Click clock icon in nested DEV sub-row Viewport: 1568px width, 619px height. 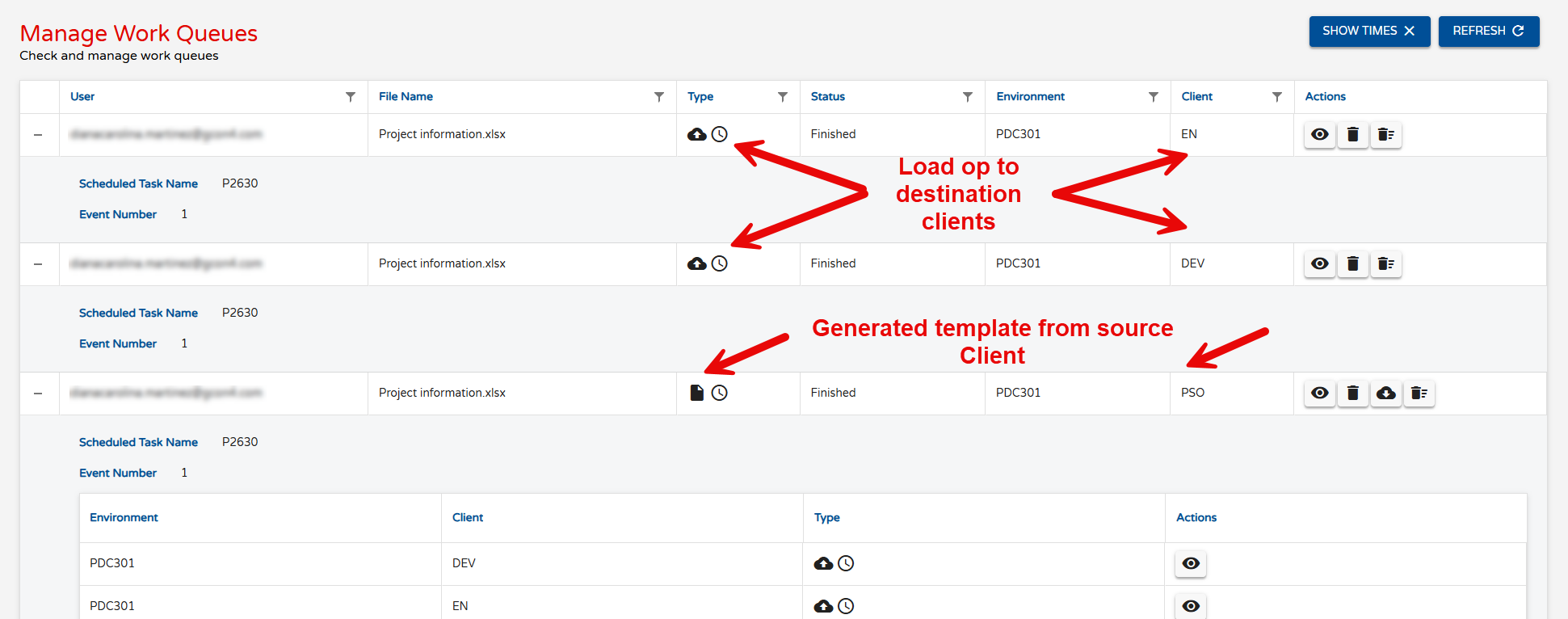tap(846, 563)
